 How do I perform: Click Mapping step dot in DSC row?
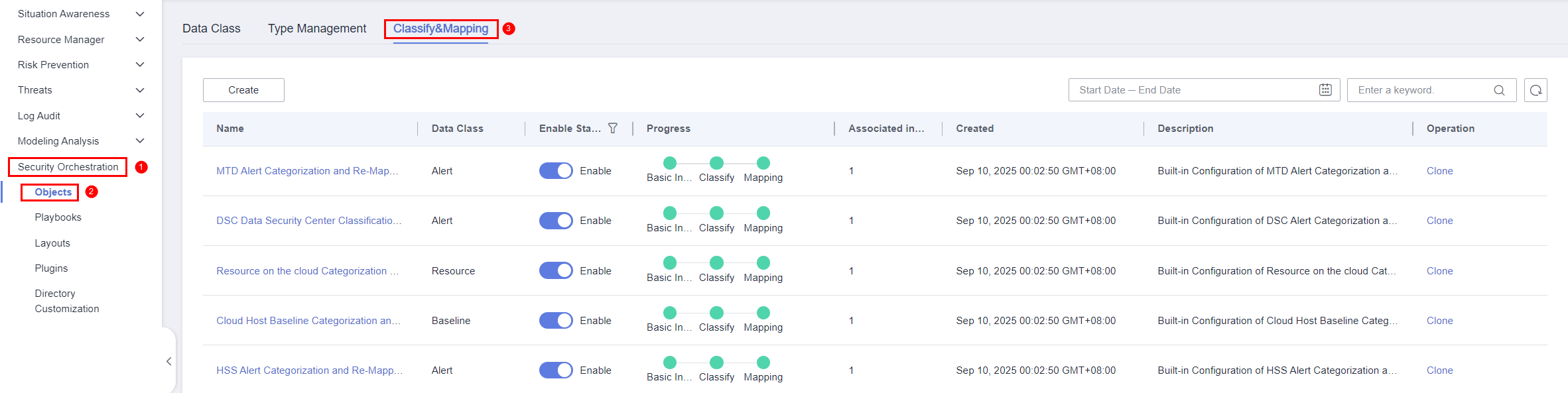point(763,213)
